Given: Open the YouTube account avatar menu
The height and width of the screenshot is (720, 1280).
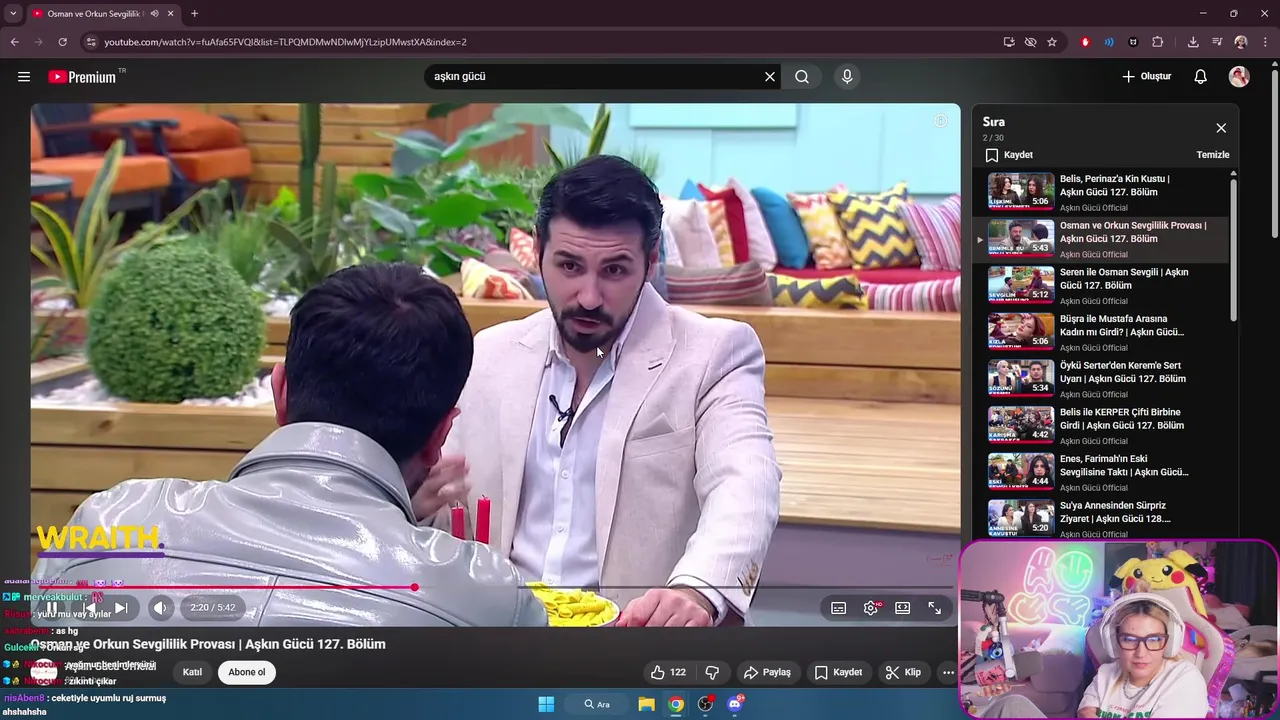Looking at the screenshot, I should (1239, 77).
